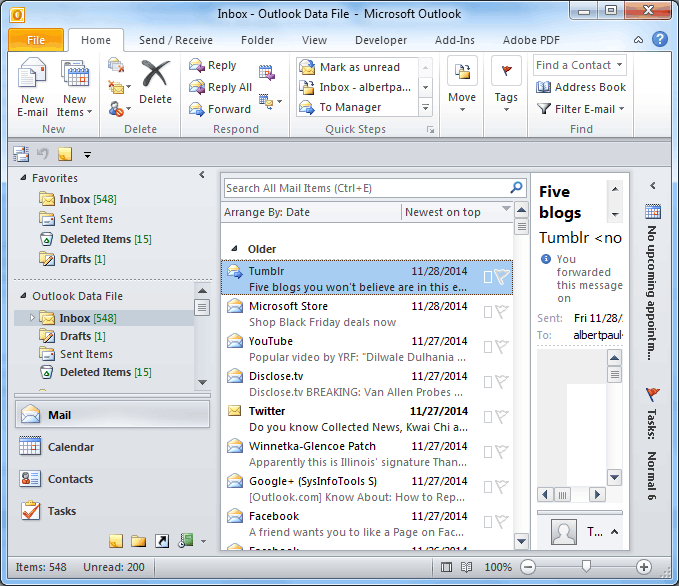Viewport: 679px width, 586px height.
Task: Click the large Delete X icon
Action: point(155,74)
